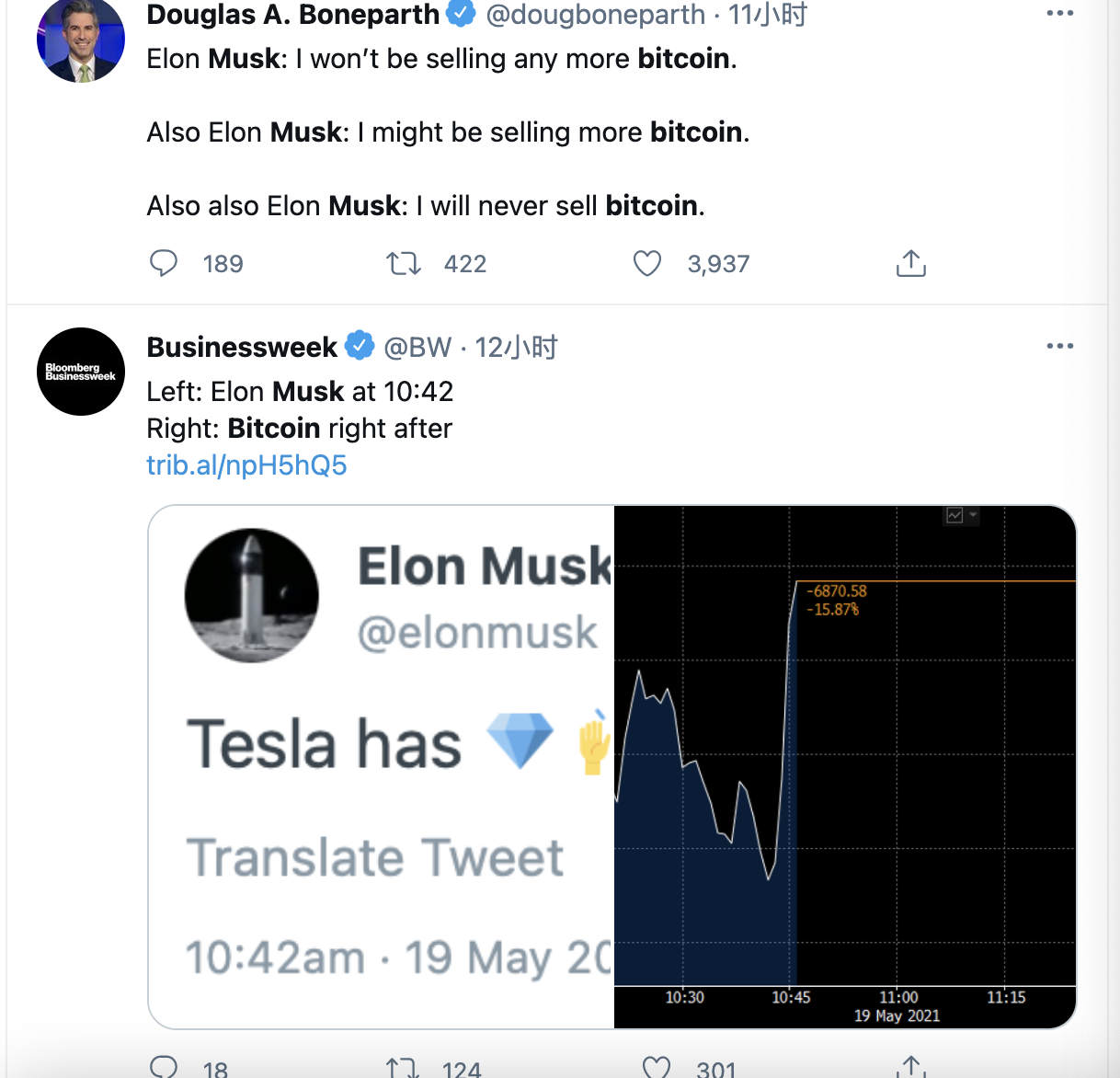Open the Bitcoin price chart image
This screenshot has width=1120, height=1078.
[x=844, y=766]
